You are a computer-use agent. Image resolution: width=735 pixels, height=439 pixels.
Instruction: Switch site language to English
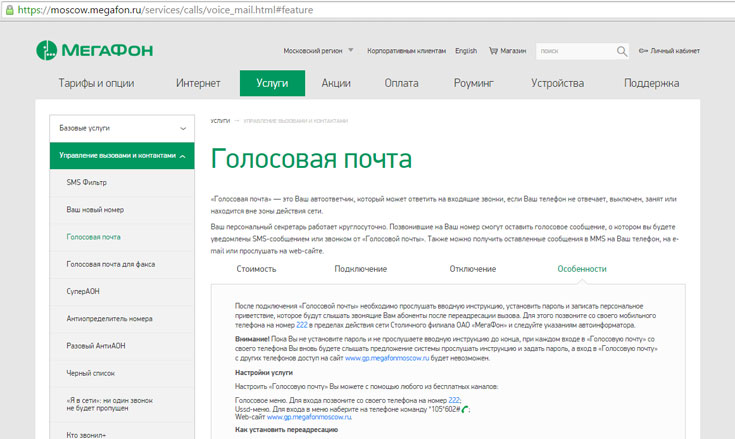pos(465,50)
